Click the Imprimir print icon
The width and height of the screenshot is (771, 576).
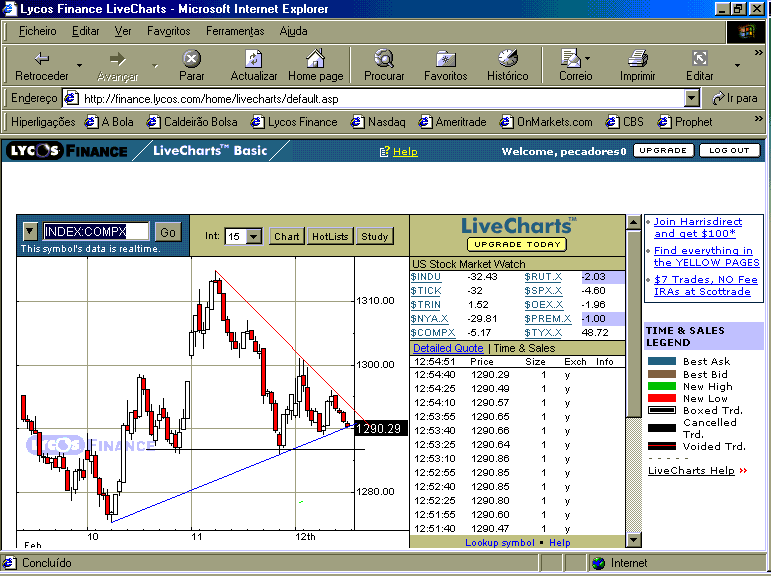click(637, 59)
